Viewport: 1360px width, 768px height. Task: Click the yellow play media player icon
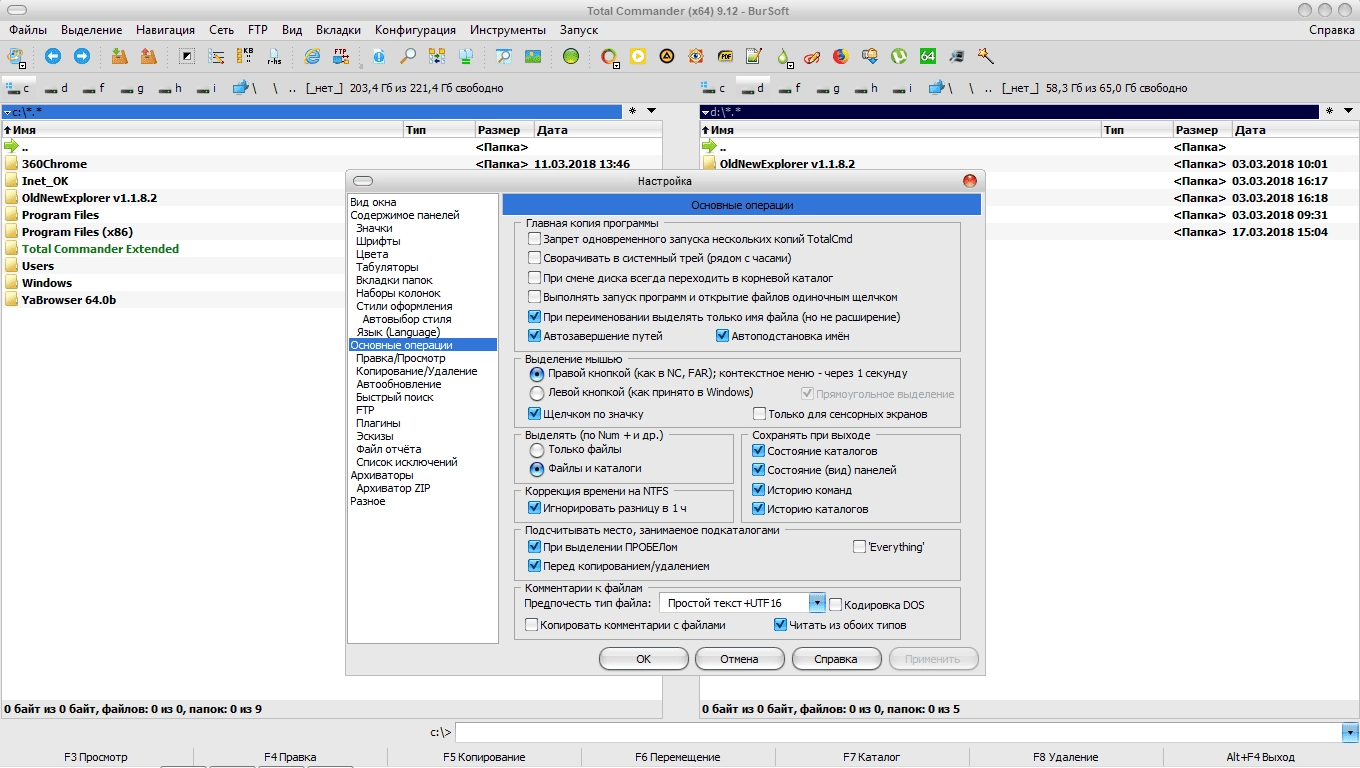637,56
